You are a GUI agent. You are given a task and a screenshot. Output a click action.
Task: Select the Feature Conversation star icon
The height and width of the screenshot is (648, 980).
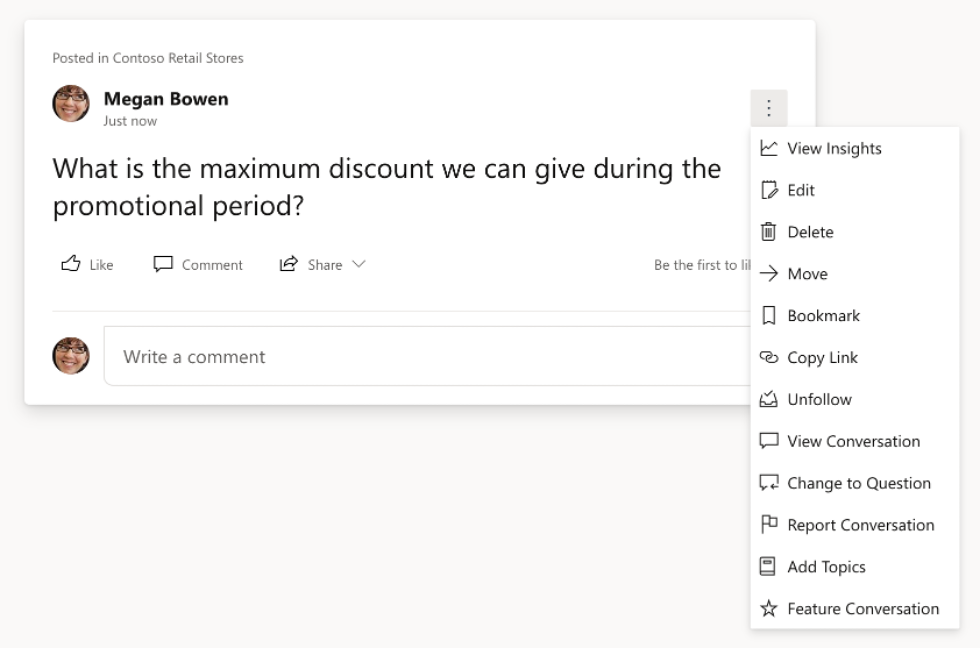(x=767, y=608)
